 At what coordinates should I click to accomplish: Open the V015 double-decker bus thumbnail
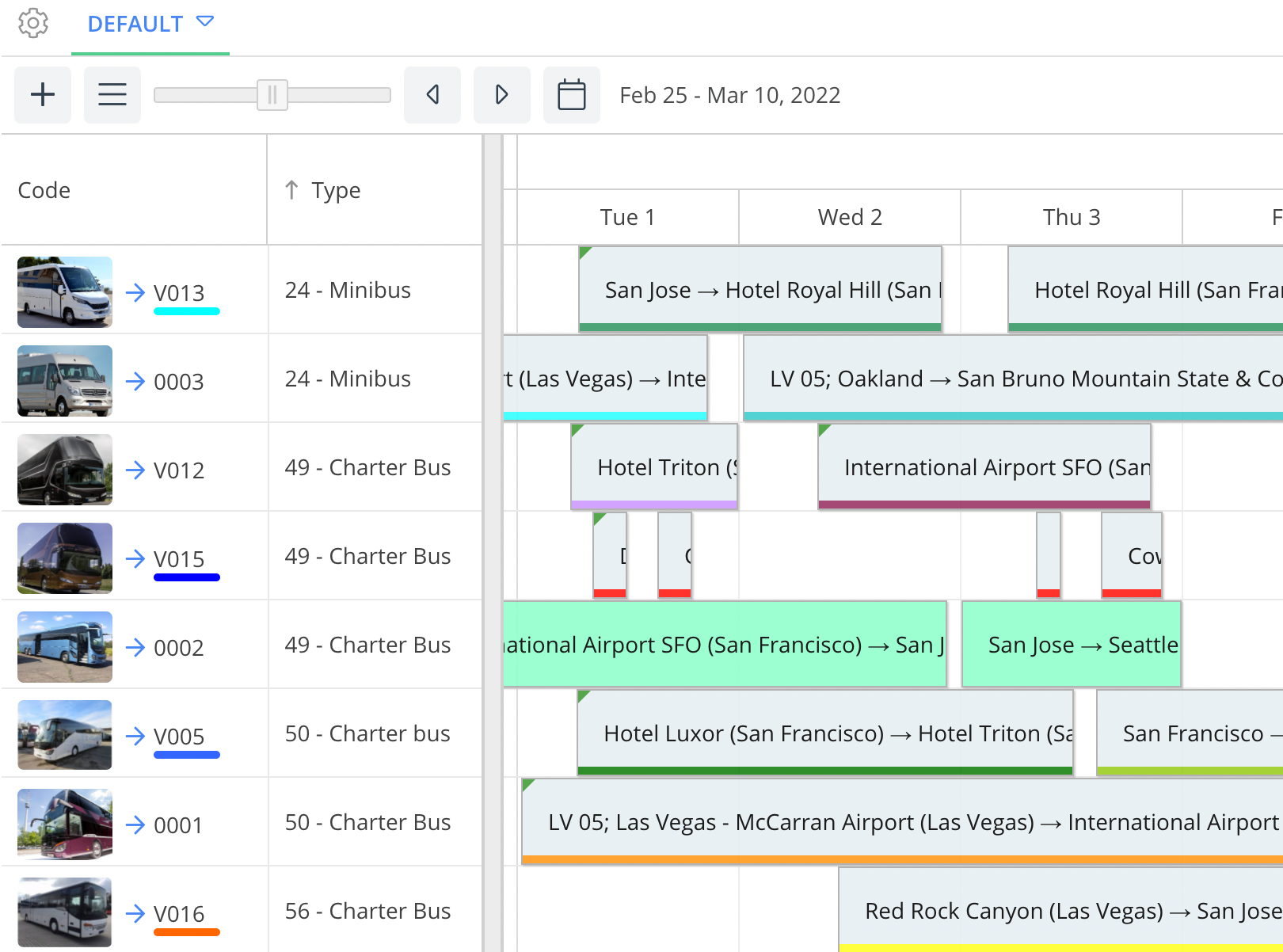65,558
